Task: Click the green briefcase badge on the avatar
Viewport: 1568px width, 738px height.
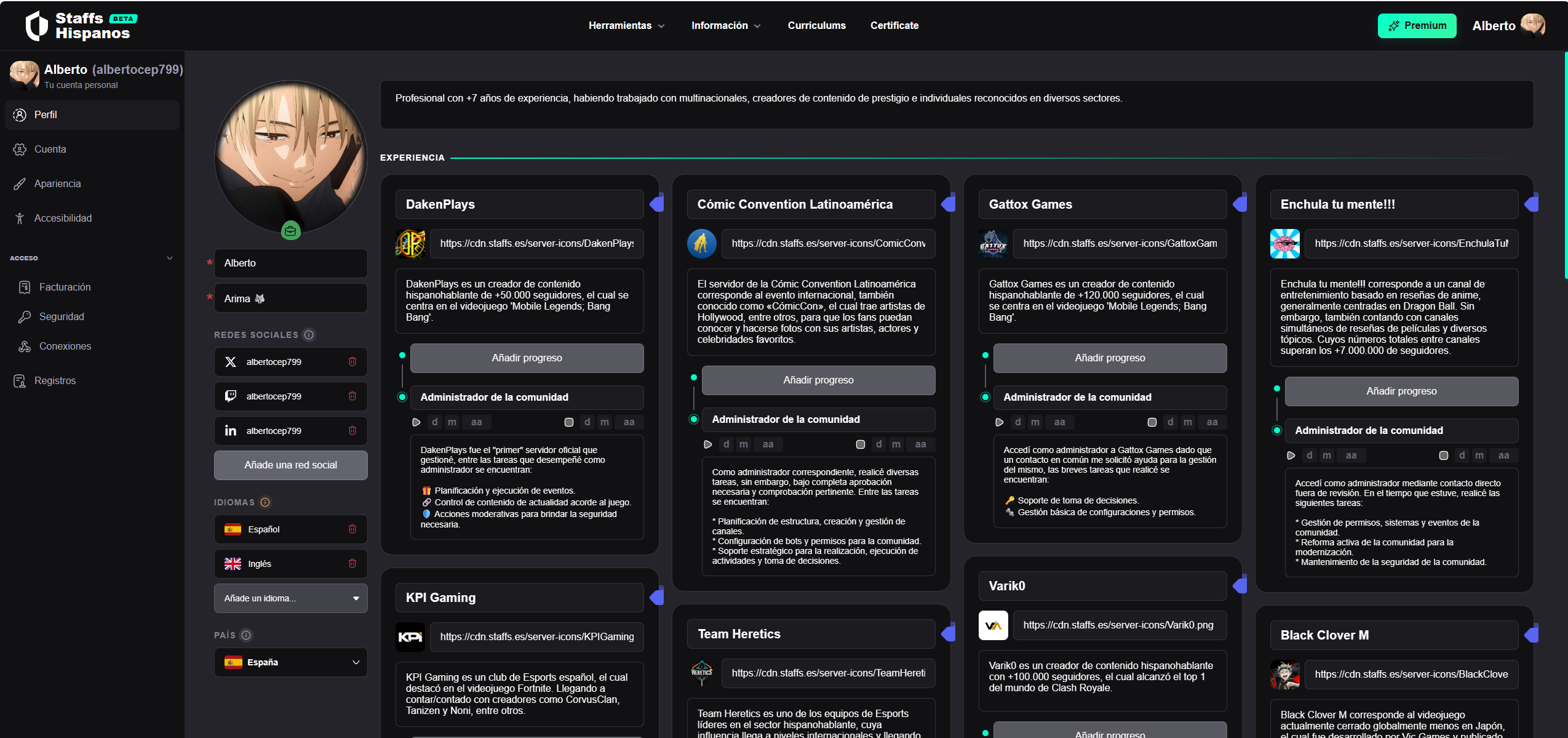Action: click(x=290, y=231)
